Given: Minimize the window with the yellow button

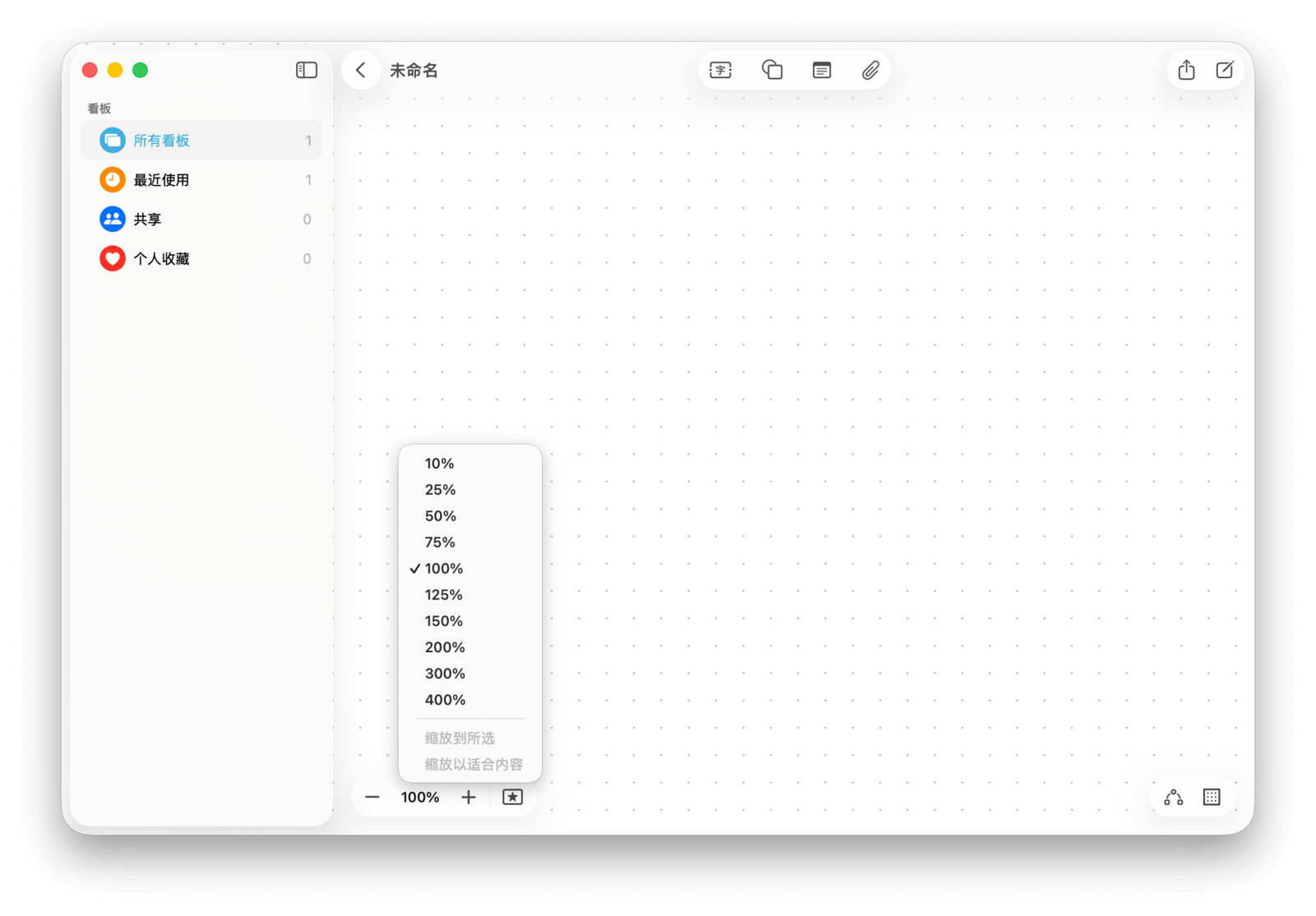Looking at the screenshot, I should click(115, 70).
